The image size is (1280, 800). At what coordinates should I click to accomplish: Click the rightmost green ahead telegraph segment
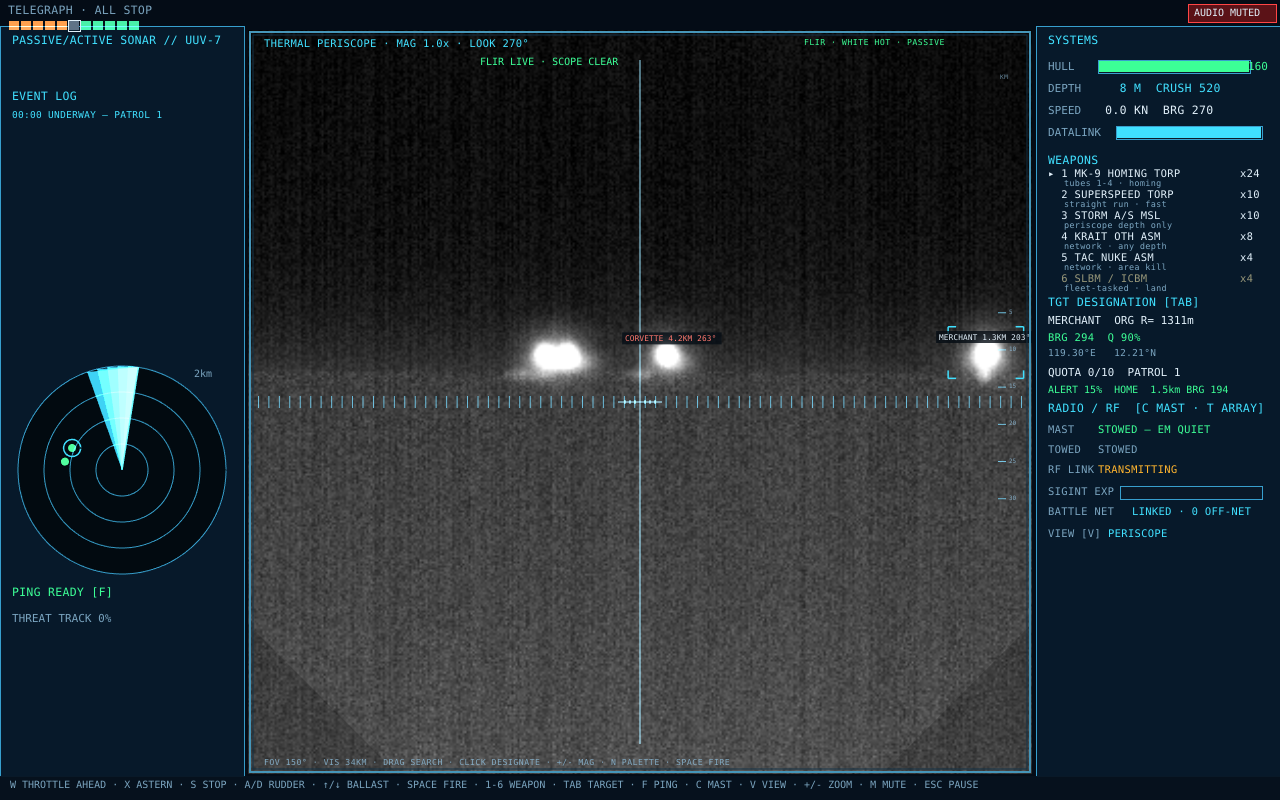[134, 25]
